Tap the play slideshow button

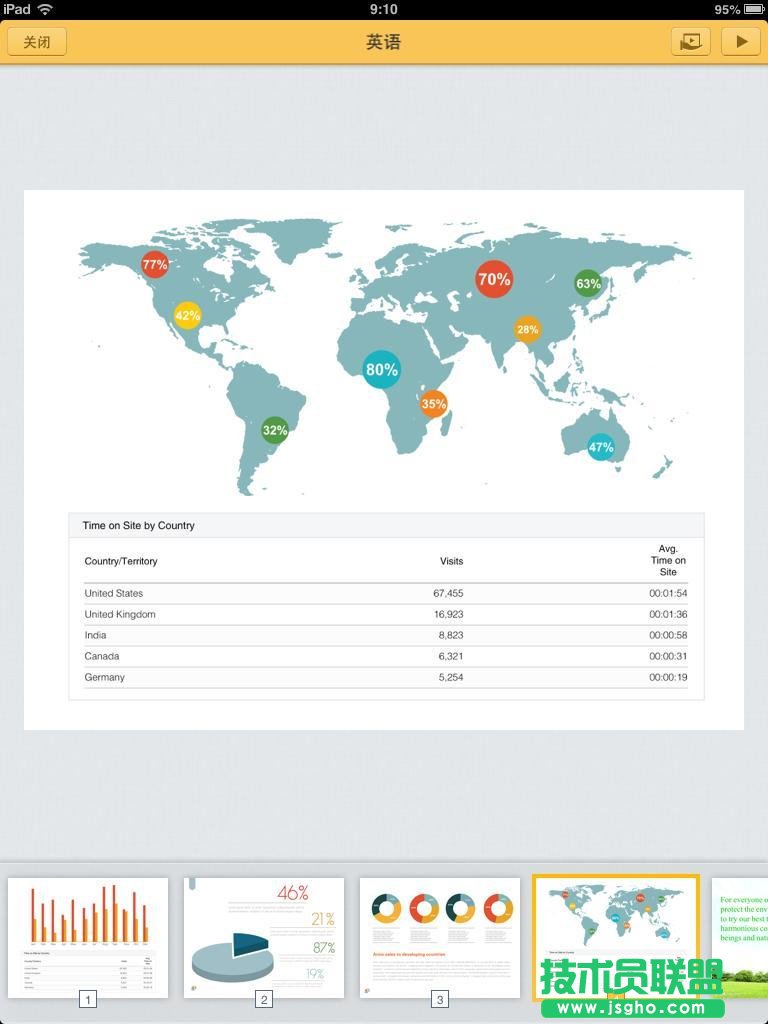741,41
